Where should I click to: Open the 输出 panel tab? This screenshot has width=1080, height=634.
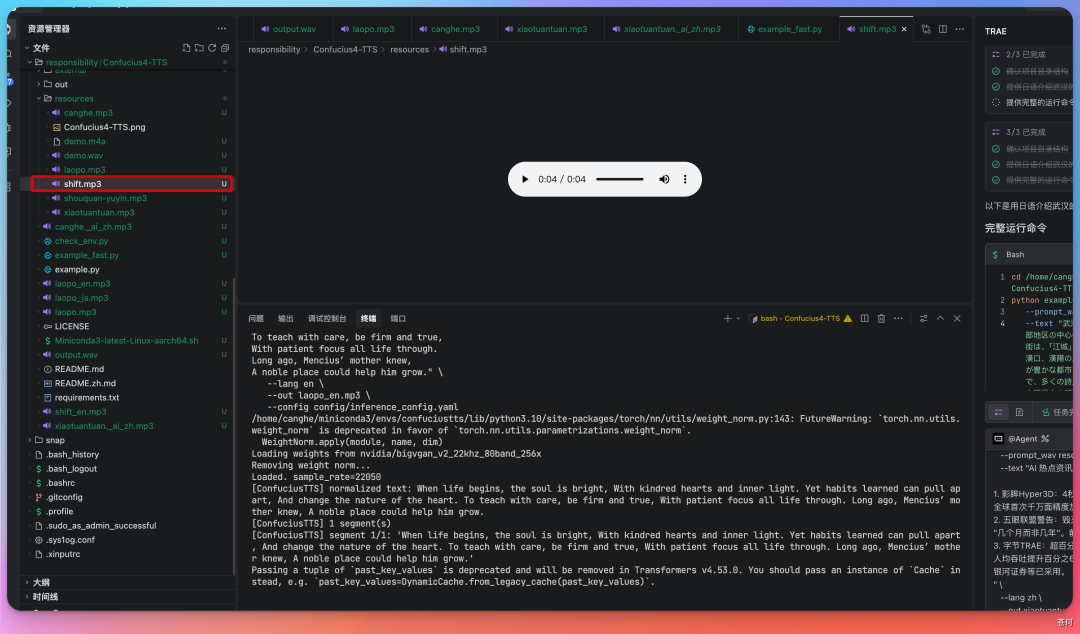[x=285, y=318]
